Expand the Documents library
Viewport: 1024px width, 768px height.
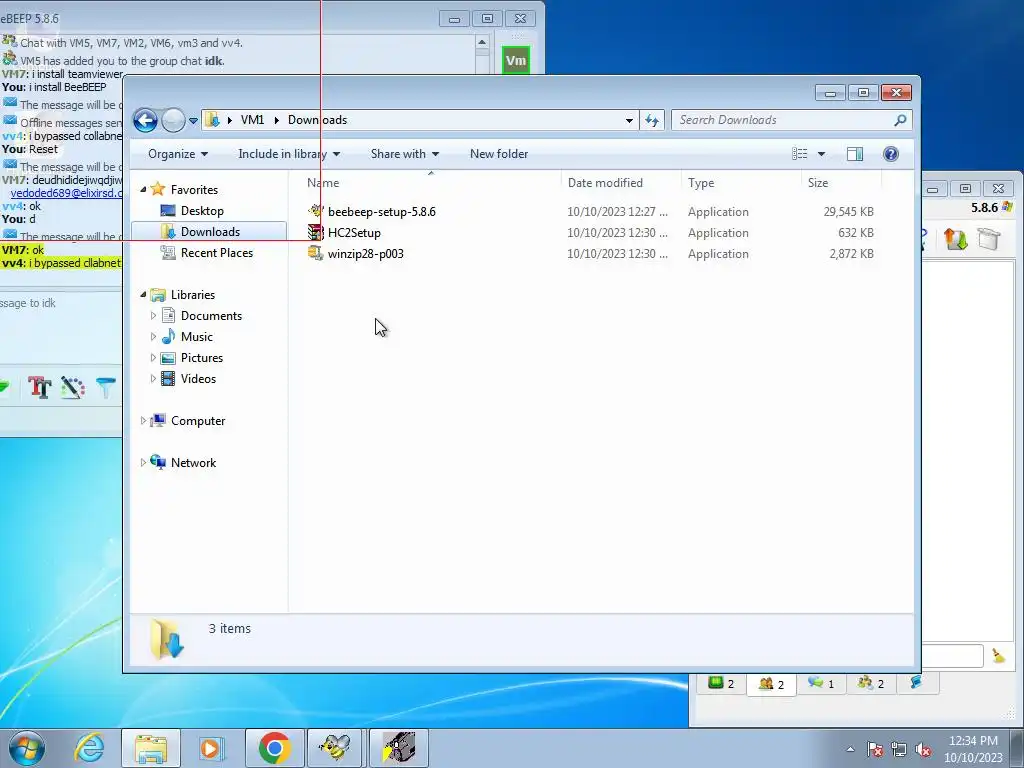coord(153,315)
